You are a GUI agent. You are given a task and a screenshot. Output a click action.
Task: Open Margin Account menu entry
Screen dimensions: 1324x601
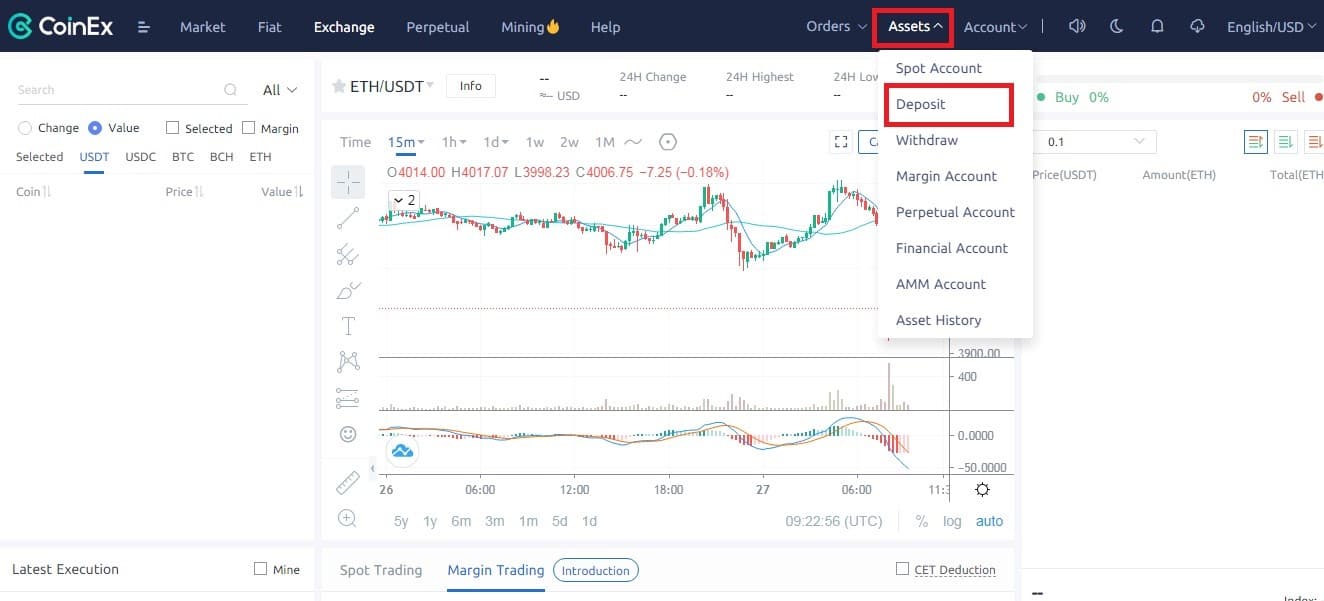946,176
